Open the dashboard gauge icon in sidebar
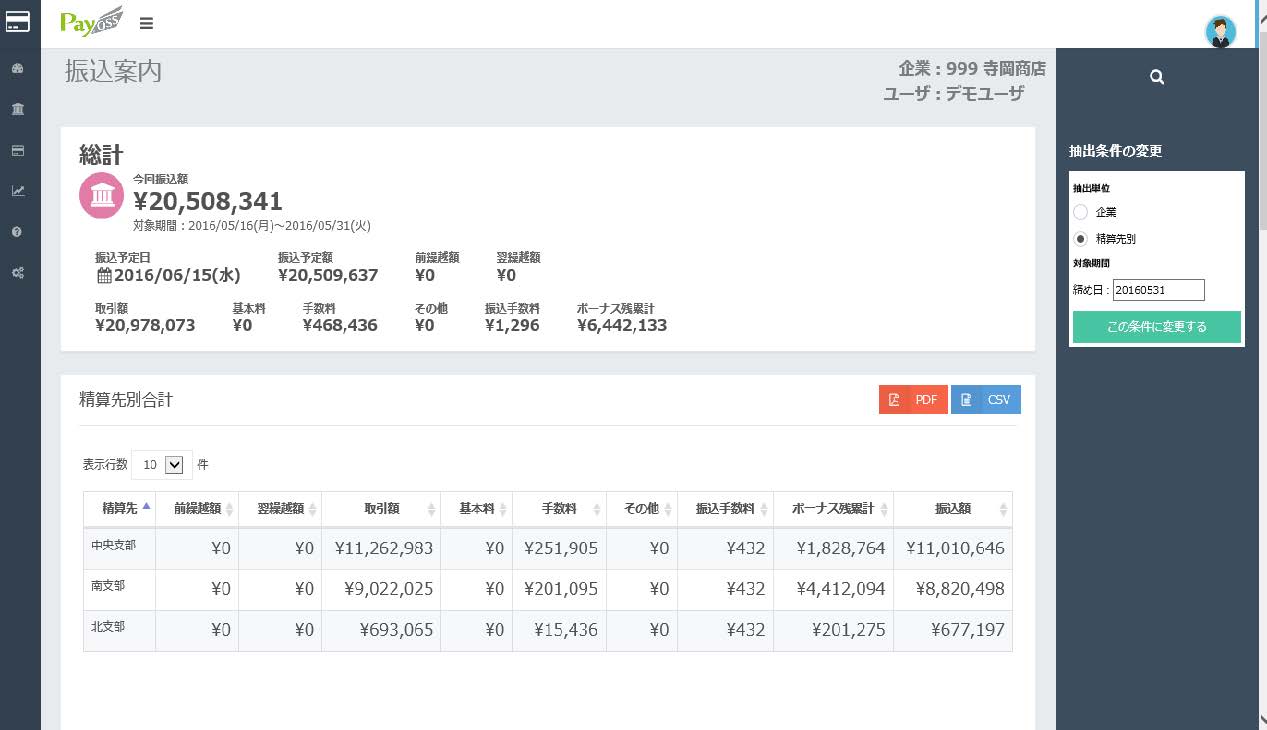This screenshot has height=730, width=1267. click(18, 68)
